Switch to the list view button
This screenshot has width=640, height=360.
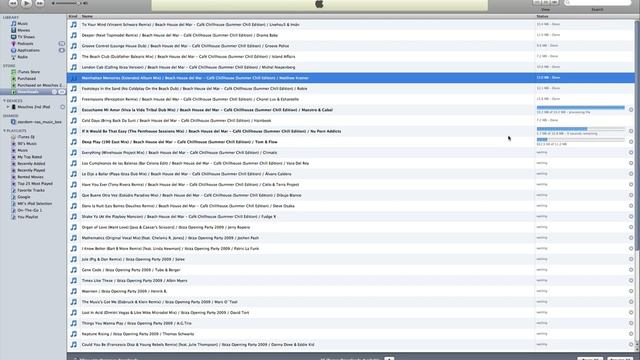pos(537,2)
